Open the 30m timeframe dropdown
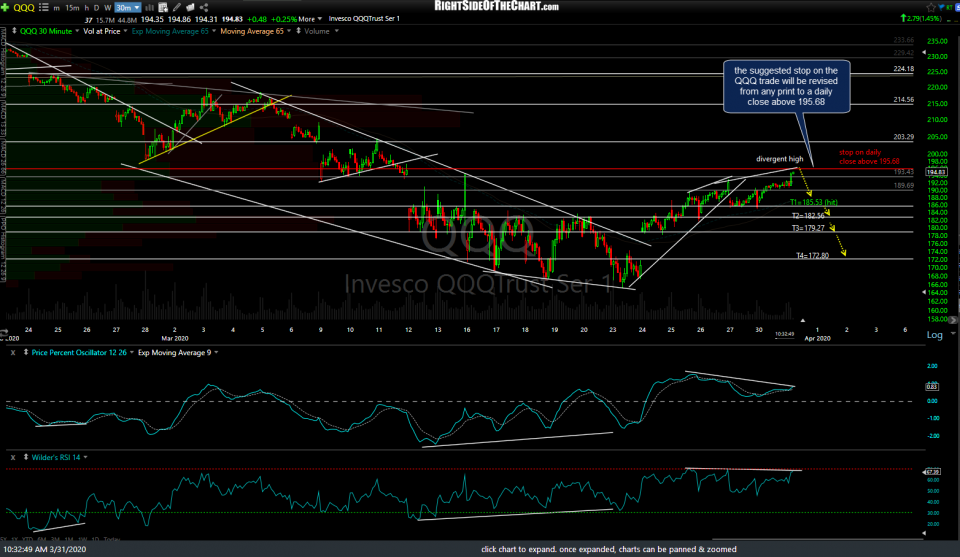The image size is (960, 557). (127, 7)
